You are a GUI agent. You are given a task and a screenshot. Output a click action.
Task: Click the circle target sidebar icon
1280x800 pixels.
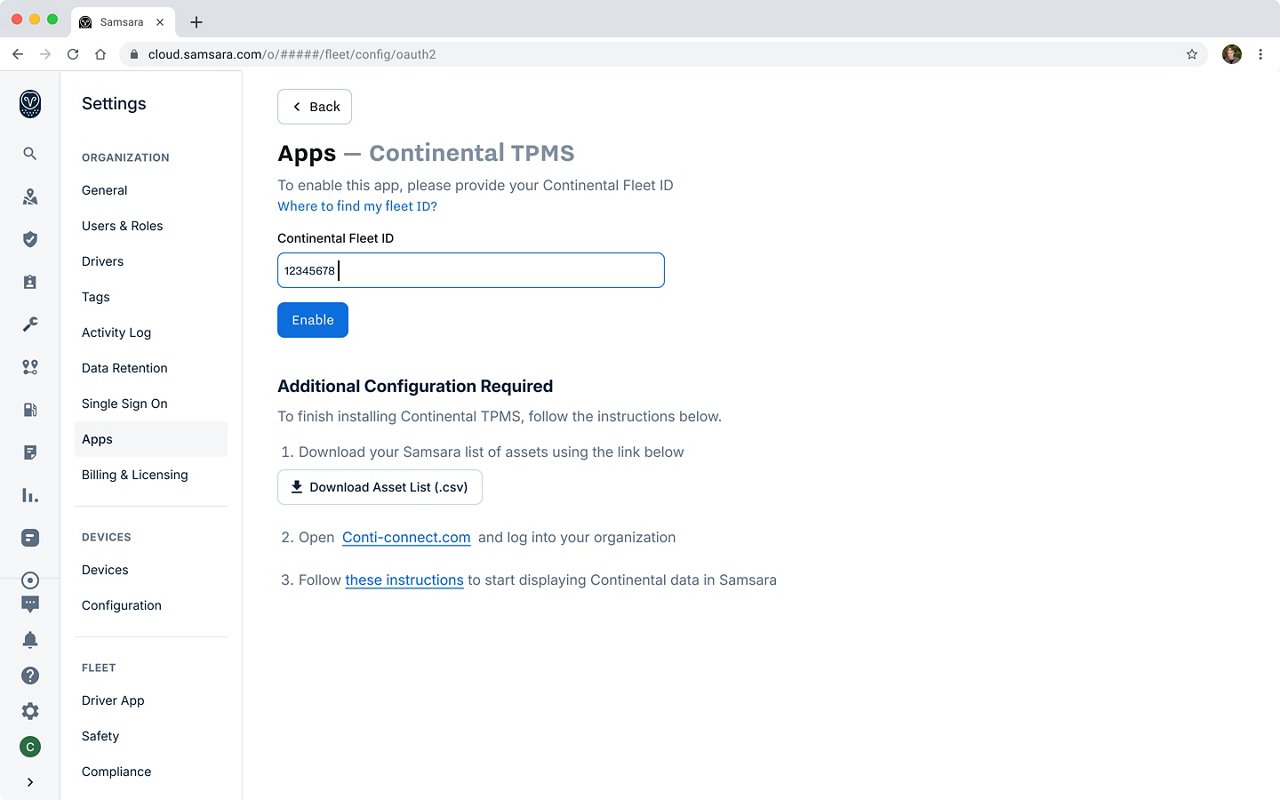[30, 581]
